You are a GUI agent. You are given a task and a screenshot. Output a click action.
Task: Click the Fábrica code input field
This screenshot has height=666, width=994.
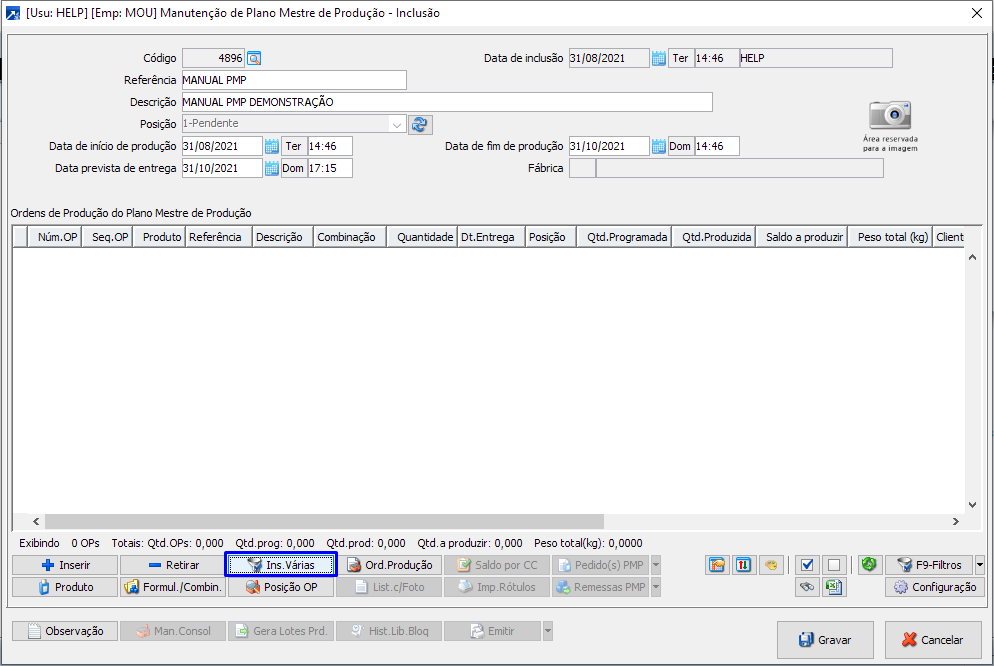point(582,169)
